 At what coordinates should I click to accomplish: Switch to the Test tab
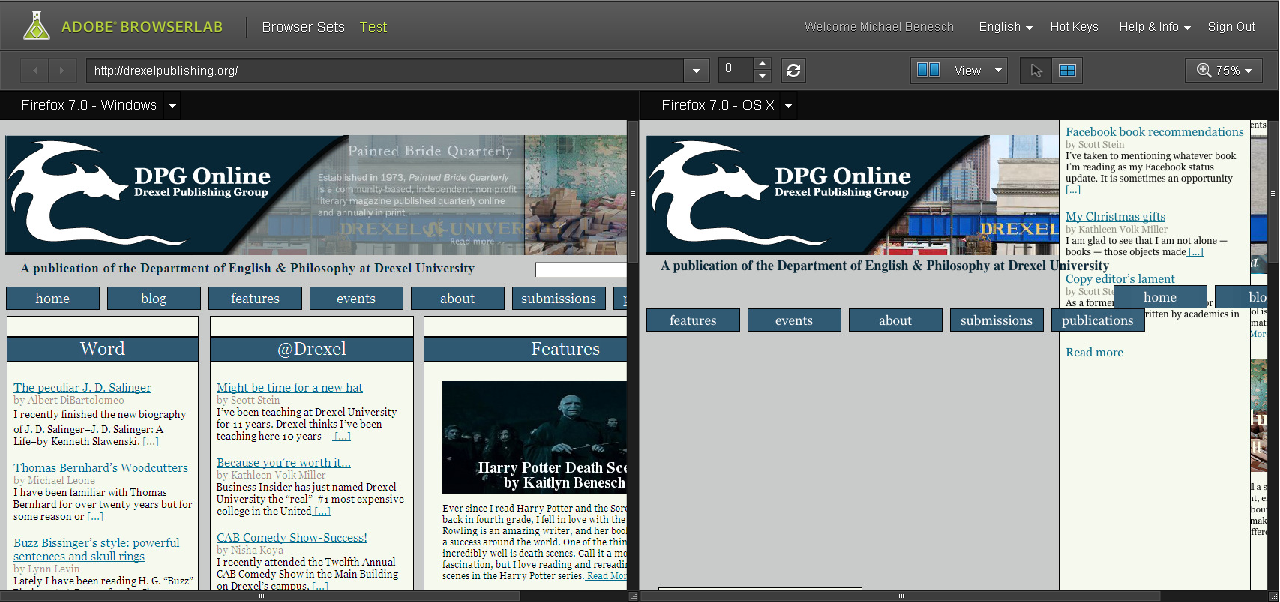coord(373,27)
